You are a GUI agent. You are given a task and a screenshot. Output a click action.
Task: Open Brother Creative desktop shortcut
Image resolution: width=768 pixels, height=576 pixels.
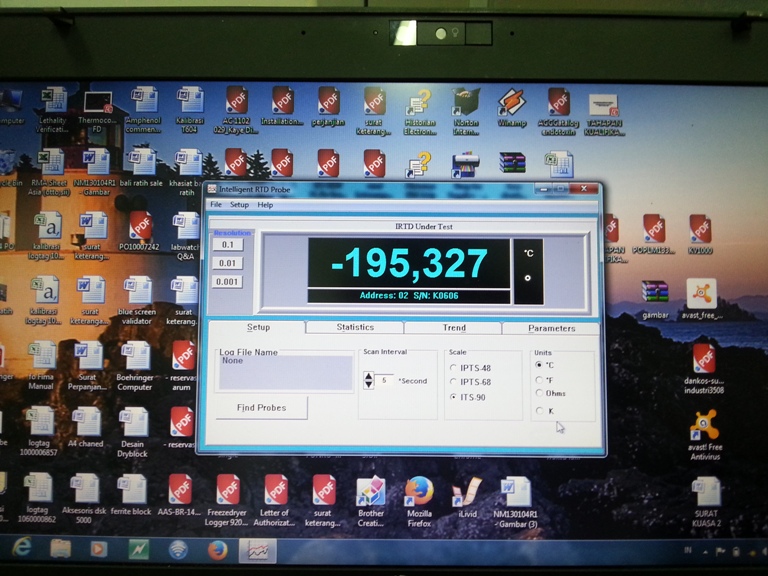pos(371,492)
